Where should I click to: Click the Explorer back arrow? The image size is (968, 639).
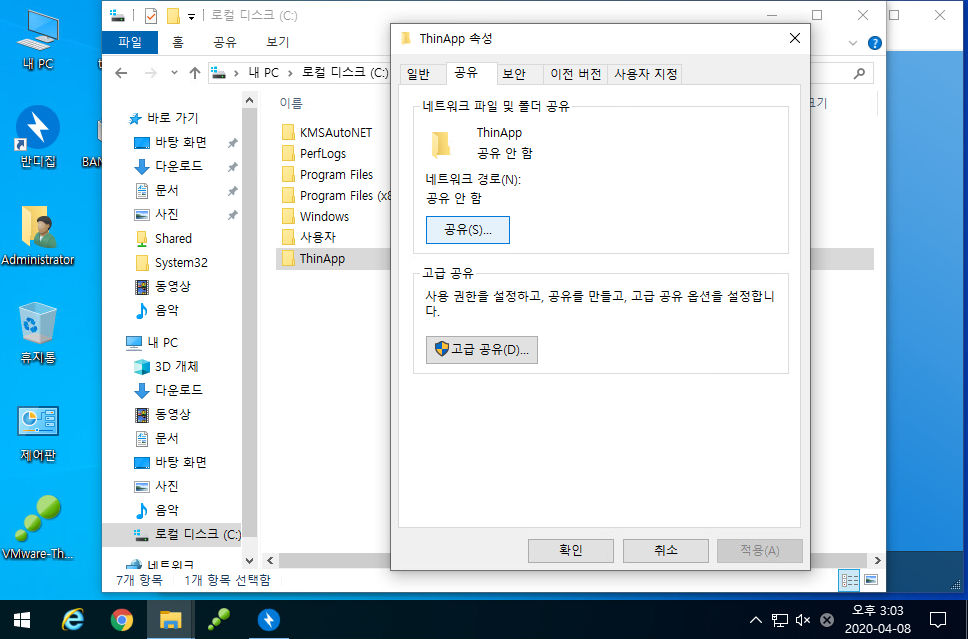click(121, 73)
